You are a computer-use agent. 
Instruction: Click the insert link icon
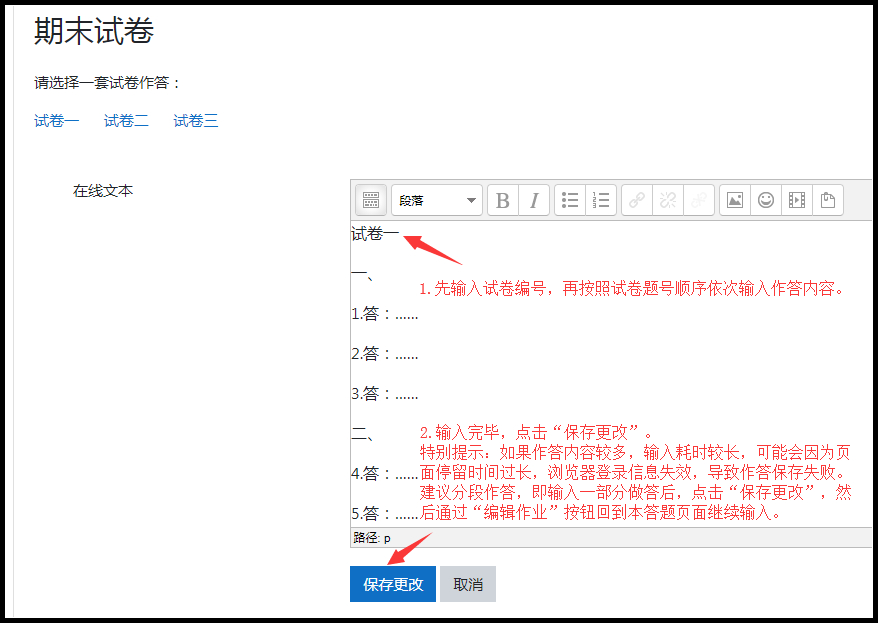click(x=637, y=200)
